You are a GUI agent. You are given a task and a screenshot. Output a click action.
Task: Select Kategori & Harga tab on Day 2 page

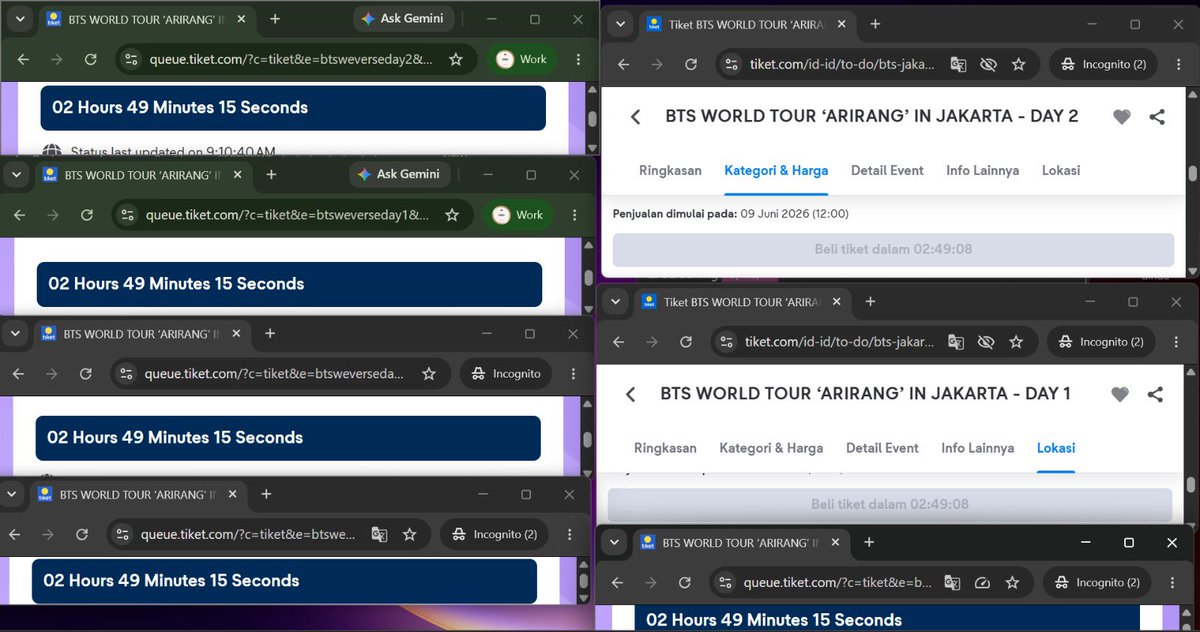776,170
